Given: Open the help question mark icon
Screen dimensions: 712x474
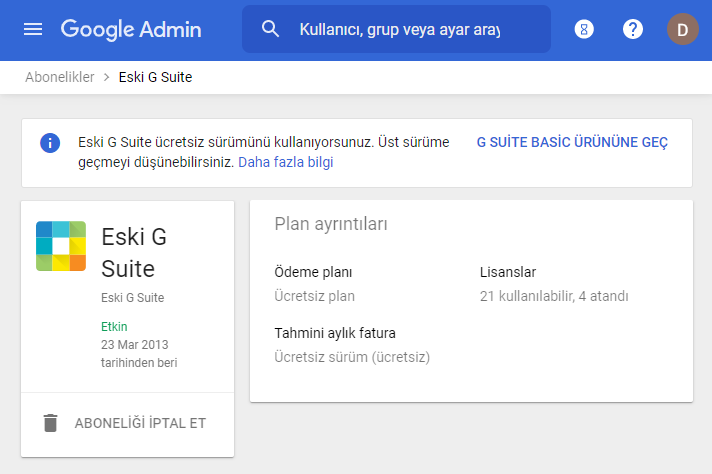Looking at the screenshot, I should point(633,30).
